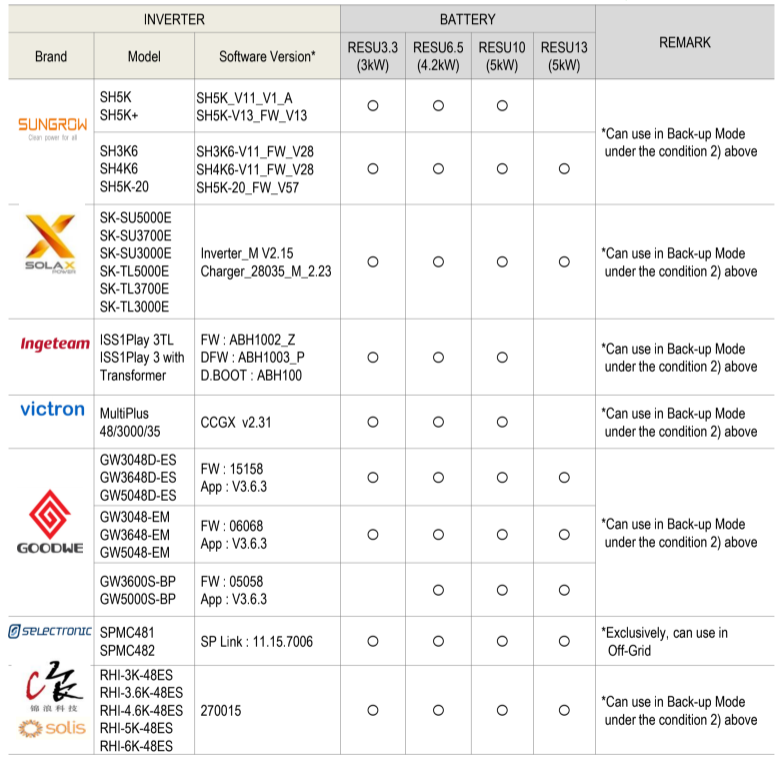Click the RHI-4.6K-48ES model name
This screenshot has width=782, height=761.
tap(141, 710)
